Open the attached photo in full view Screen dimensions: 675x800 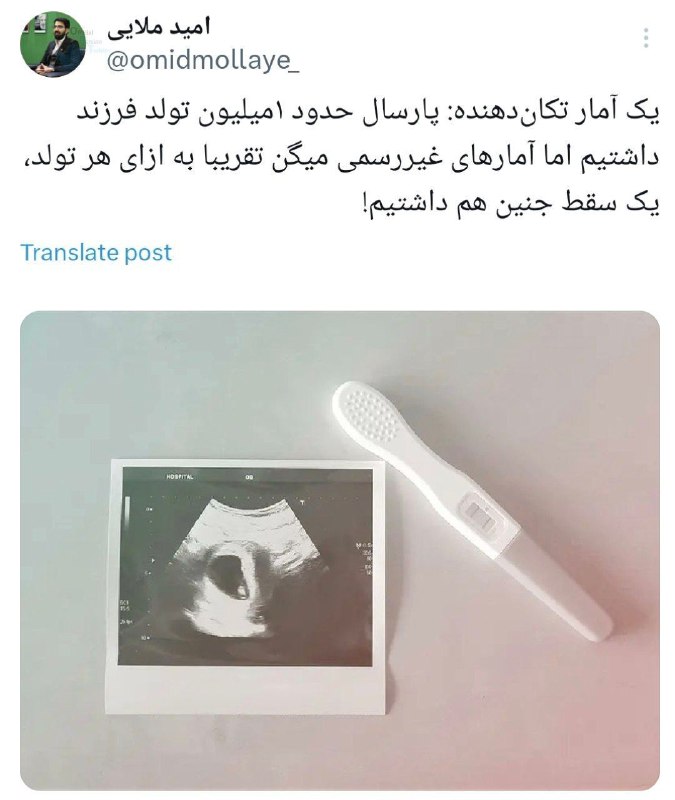340,551
